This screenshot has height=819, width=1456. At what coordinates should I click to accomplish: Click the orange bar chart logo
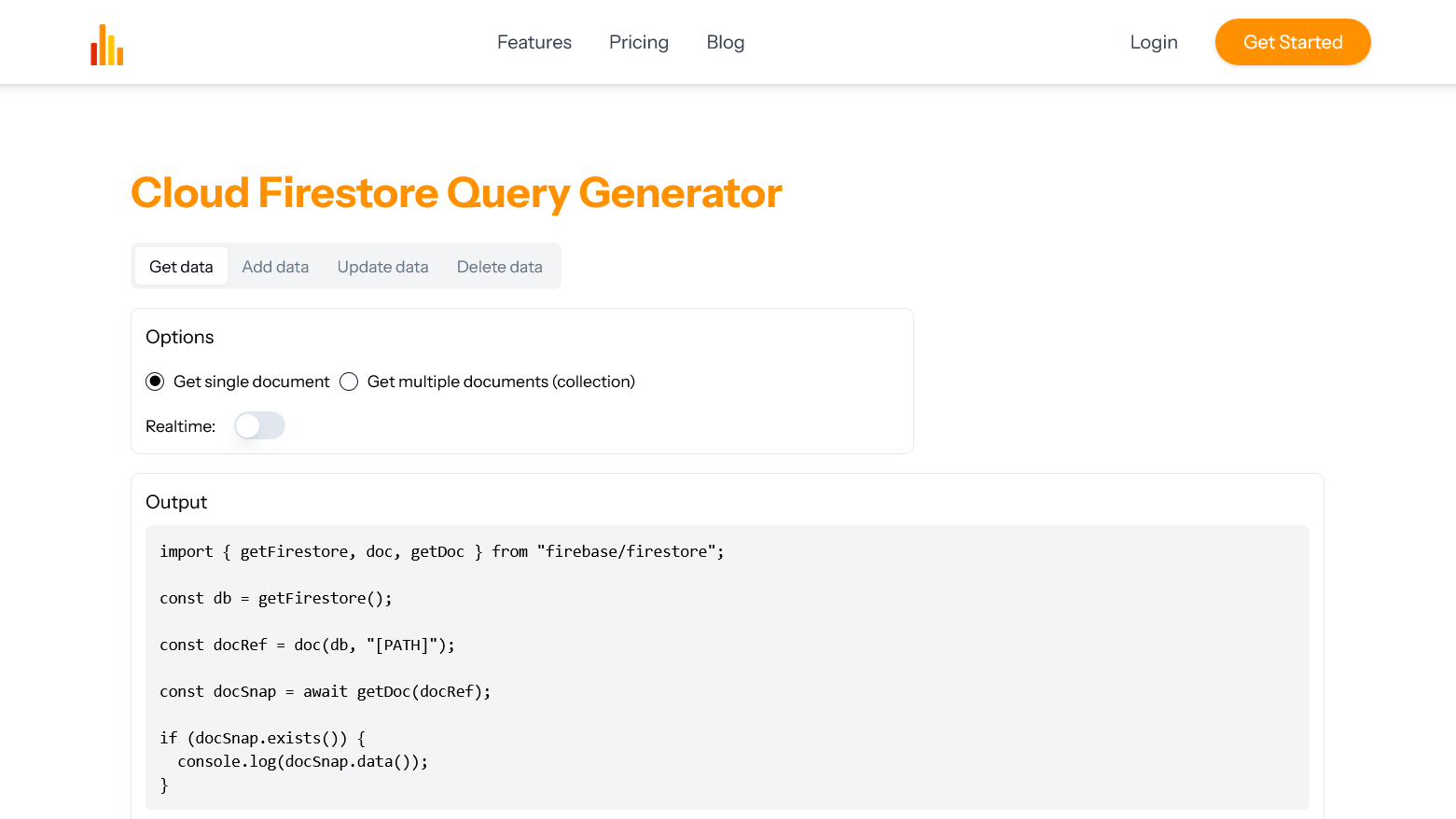(107, 44)
